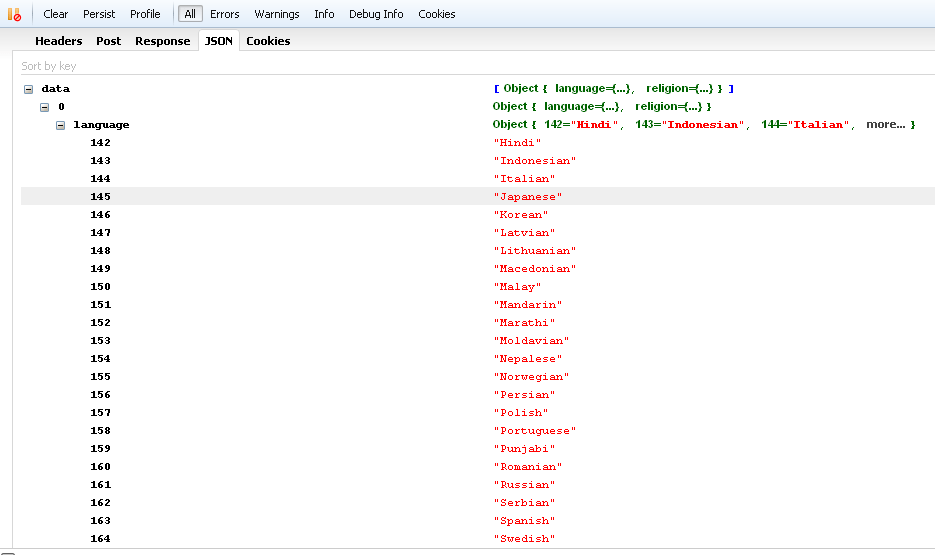Select the "Hindi" value in row 142
Viewport: 935px width, 555px height.
tap(517, 142)
